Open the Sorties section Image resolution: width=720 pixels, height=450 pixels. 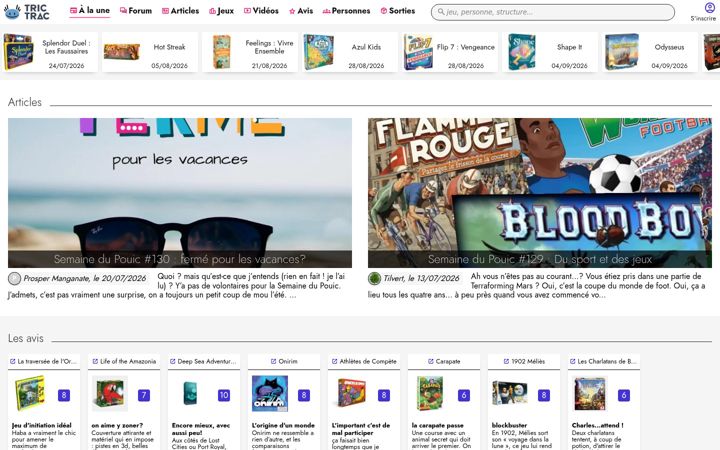(x=398, y=11)
